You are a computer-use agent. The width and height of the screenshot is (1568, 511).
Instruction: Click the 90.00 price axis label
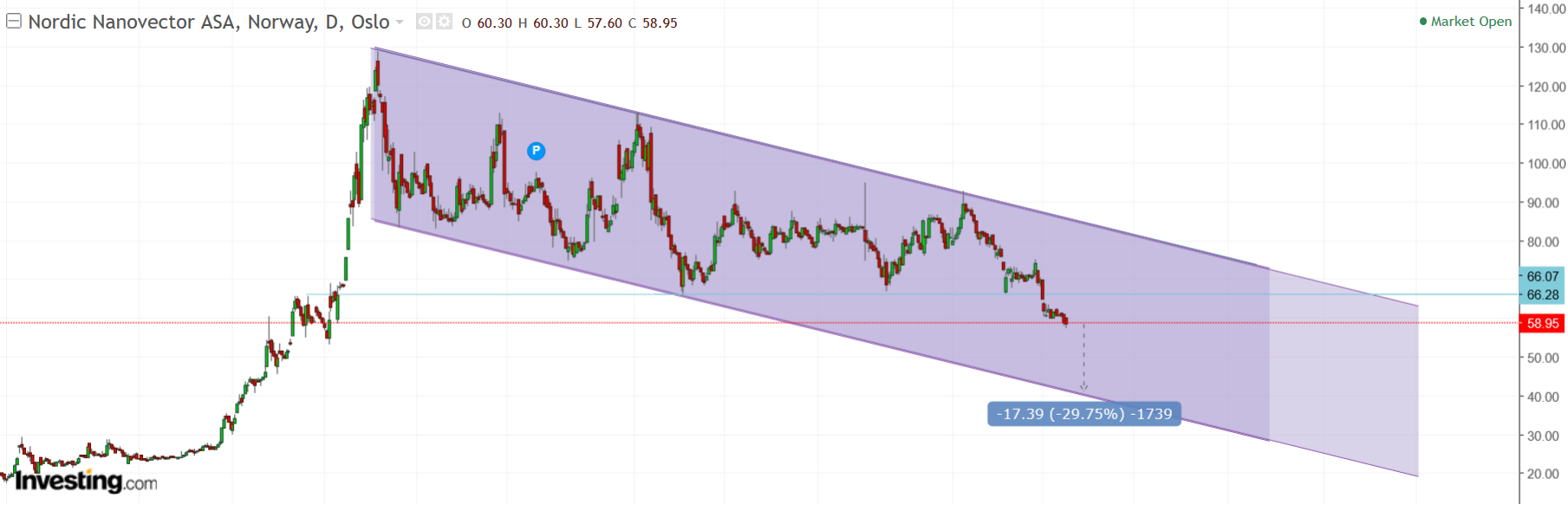(1543, 203)
